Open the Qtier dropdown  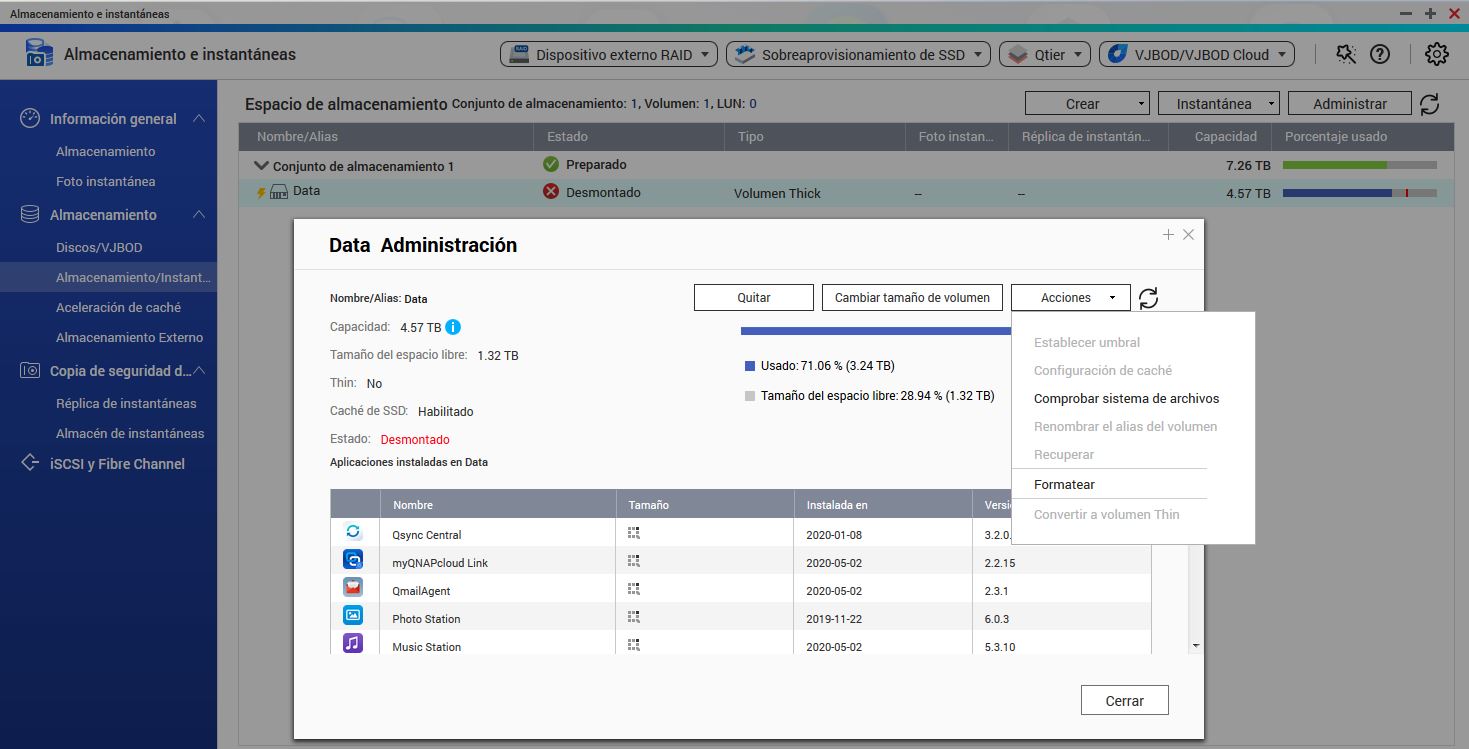pos(1044,55)
